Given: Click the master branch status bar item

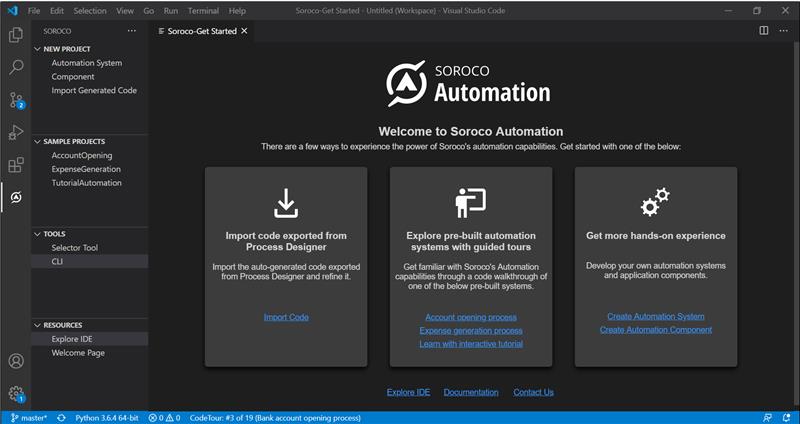Looking at the screenshot, I should (29, 418).
